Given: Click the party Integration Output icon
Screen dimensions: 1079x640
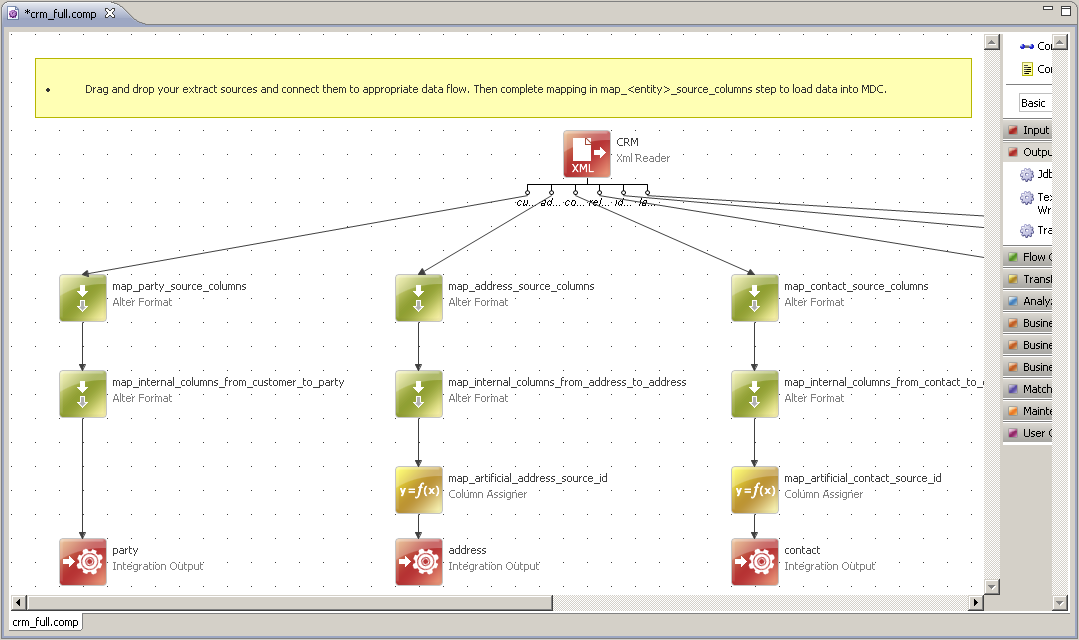Looking at the screenshot, I should pyautogui.click(x=82, y=562).
